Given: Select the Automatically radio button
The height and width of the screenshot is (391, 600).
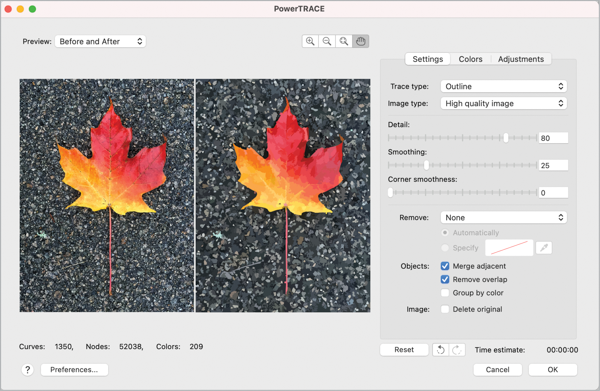Looking at the screenshot, I should pos(445,233).
